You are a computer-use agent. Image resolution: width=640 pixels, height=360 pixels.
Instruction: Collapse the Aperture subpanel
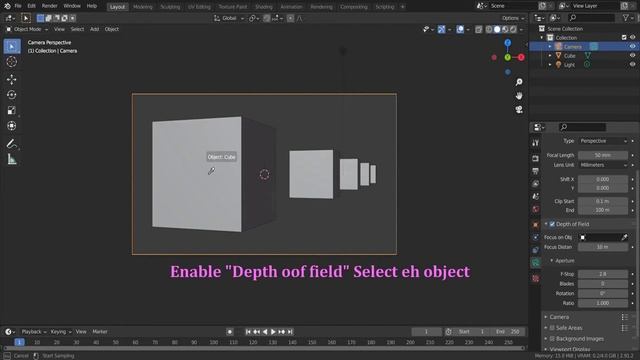pos(552,260)
